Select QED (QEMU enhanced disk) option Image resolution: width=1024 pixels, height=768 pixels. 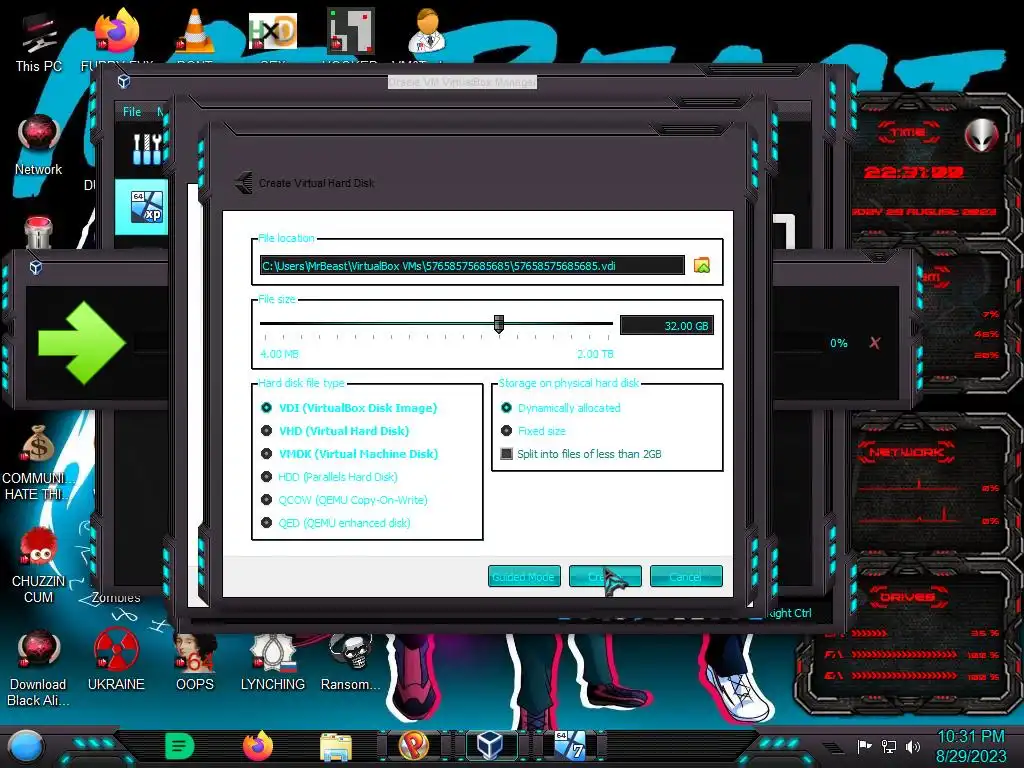[336, 522]
